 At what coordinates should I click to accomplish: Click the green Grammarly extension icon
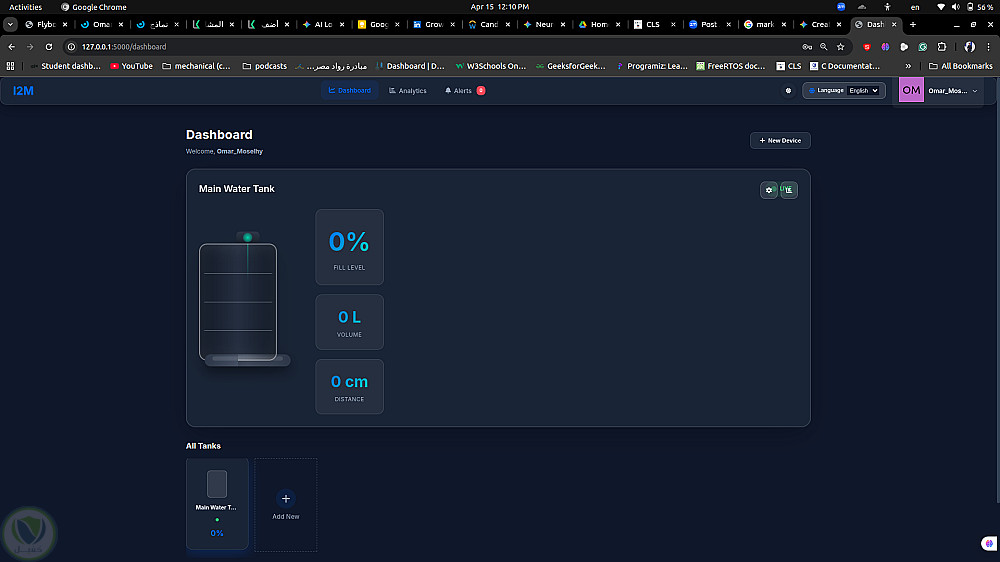923,47
